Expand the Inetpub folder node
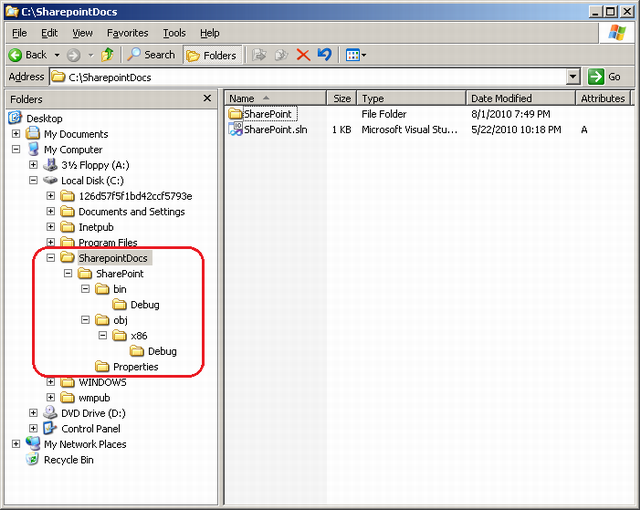The width and height of the screenshot is (640, 510). tap(51, 226)
